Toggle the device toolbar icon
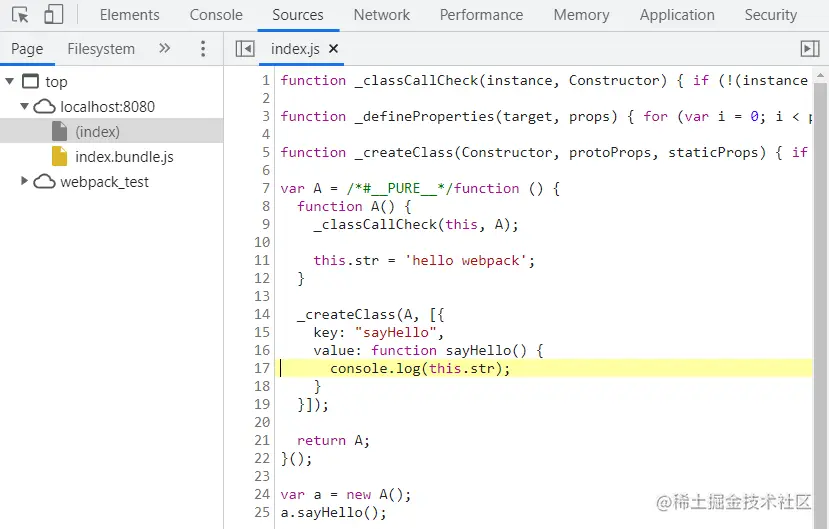This screenshot has height=529, width=829. click(x=53, y=15)
